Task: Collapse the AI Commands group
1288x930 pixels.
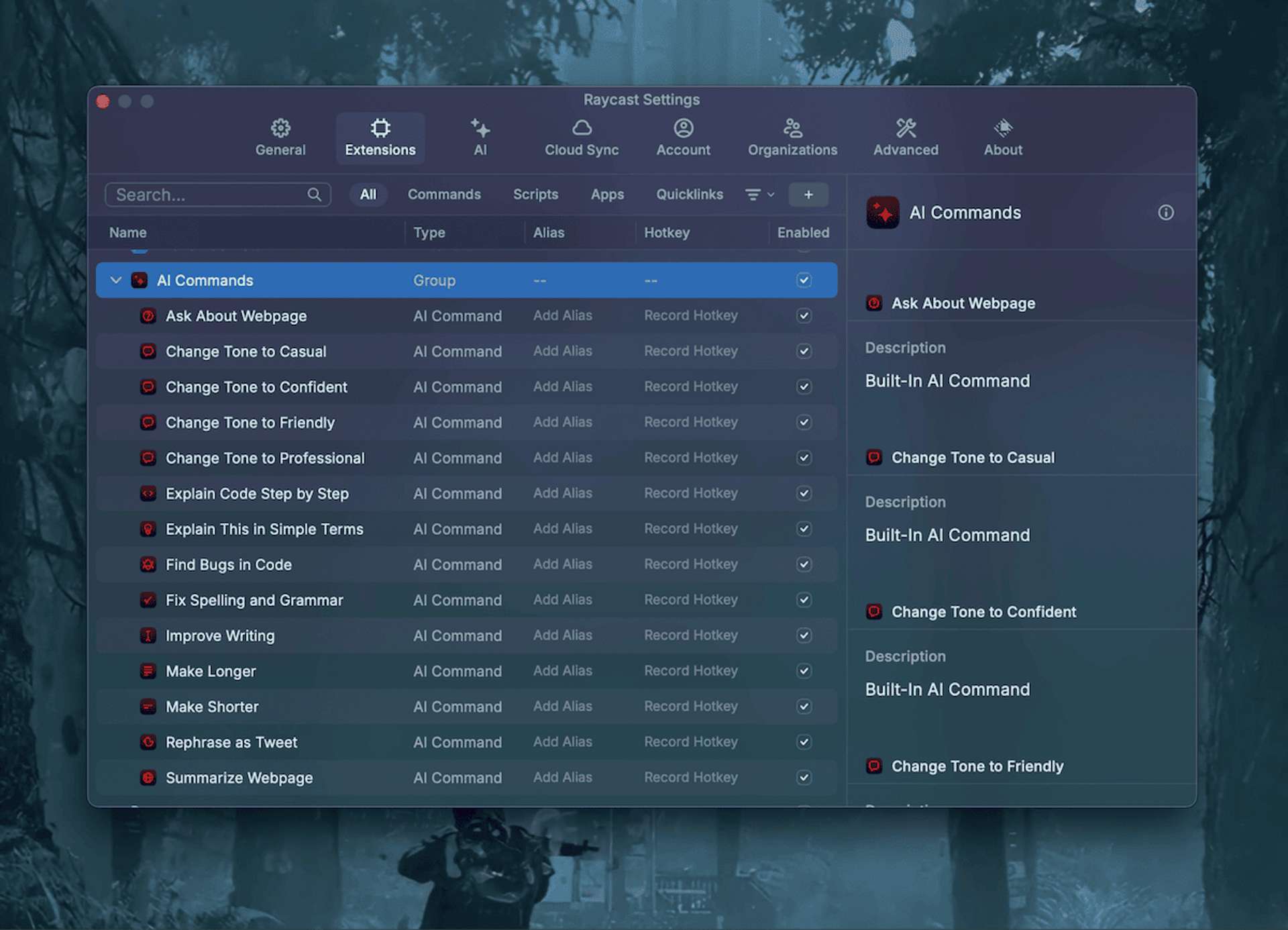Action: point(115,280)
